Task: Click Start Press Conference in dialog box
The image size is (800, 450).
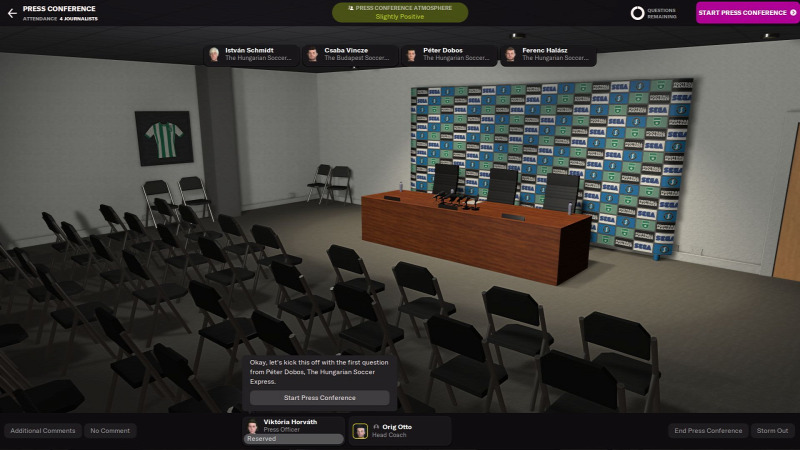Action: coord(319,397)
